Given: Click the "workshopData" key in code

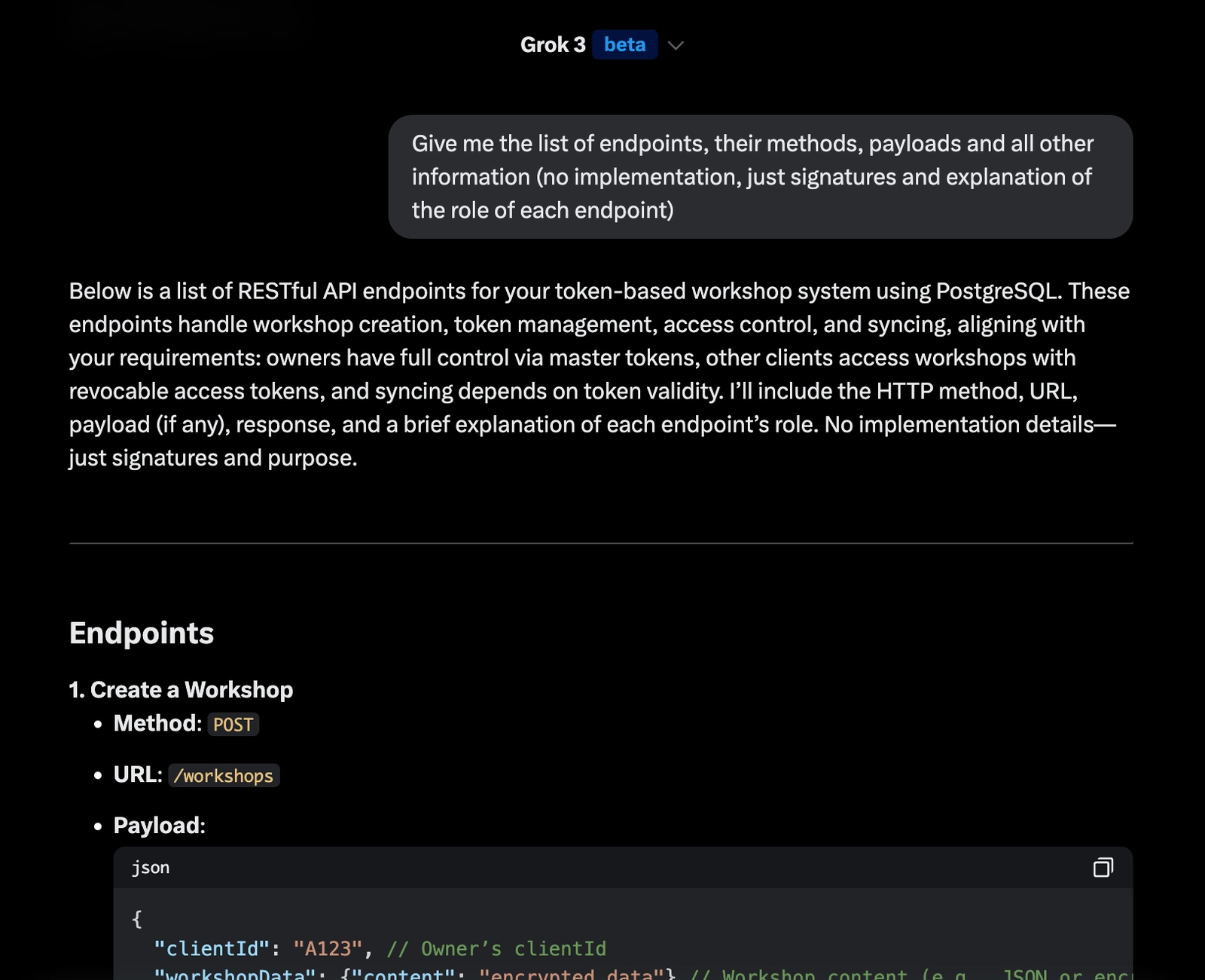Looking at the screenshot, I should 234,973.
